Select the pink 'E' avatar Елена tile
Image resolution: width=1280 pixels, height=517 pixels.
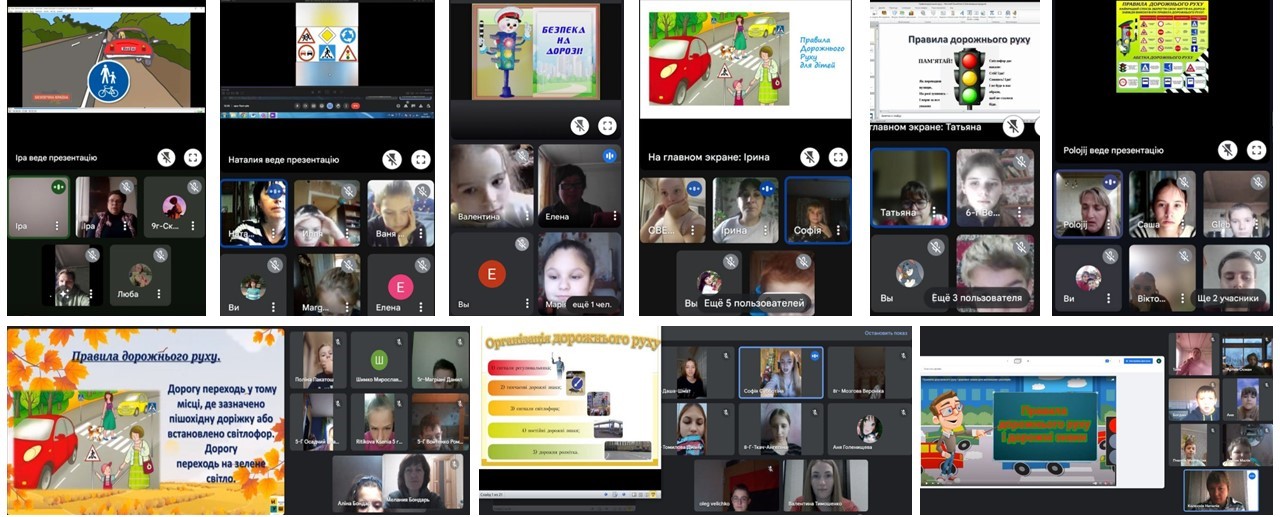click(x=400, y=286)
